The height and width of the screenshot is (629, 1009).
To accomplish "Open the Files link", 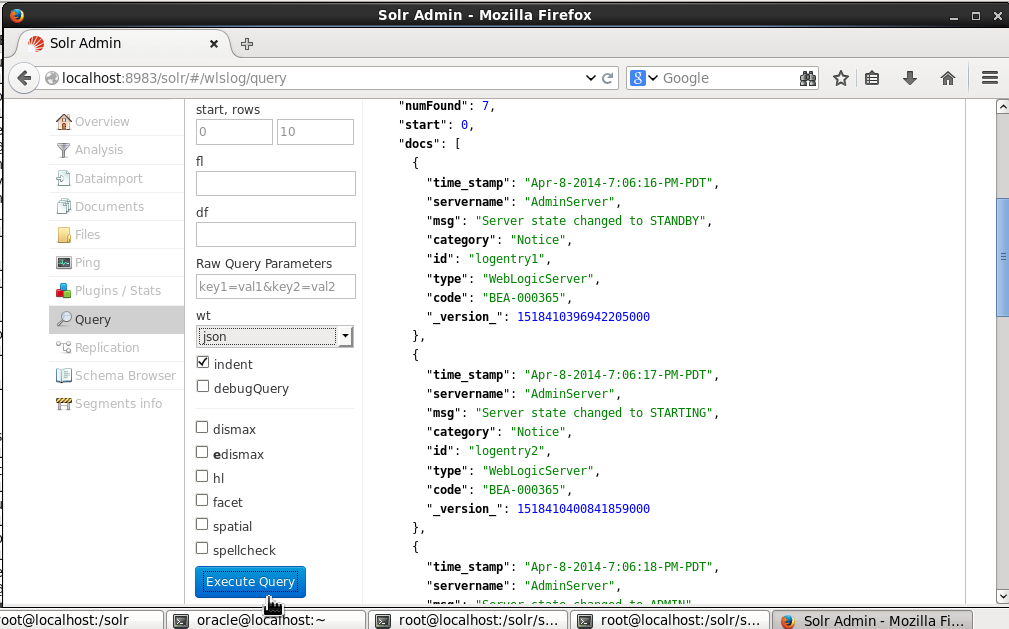I will [88, 235].
